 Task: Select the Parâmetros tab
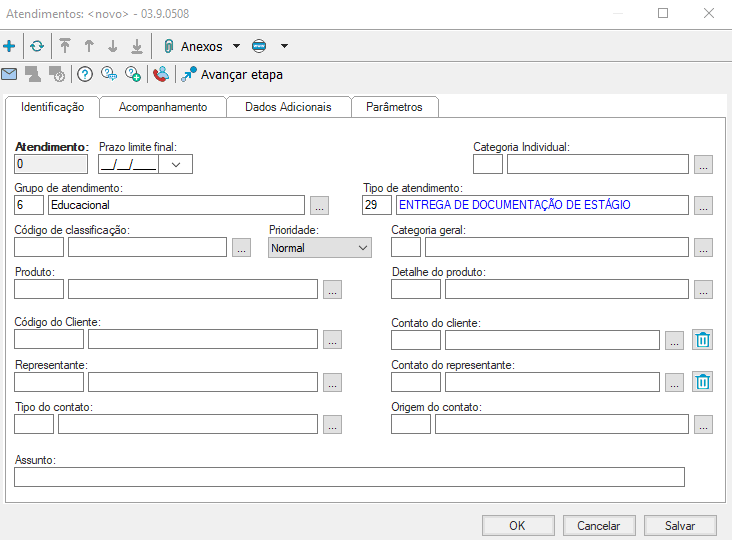coord(394,107)
